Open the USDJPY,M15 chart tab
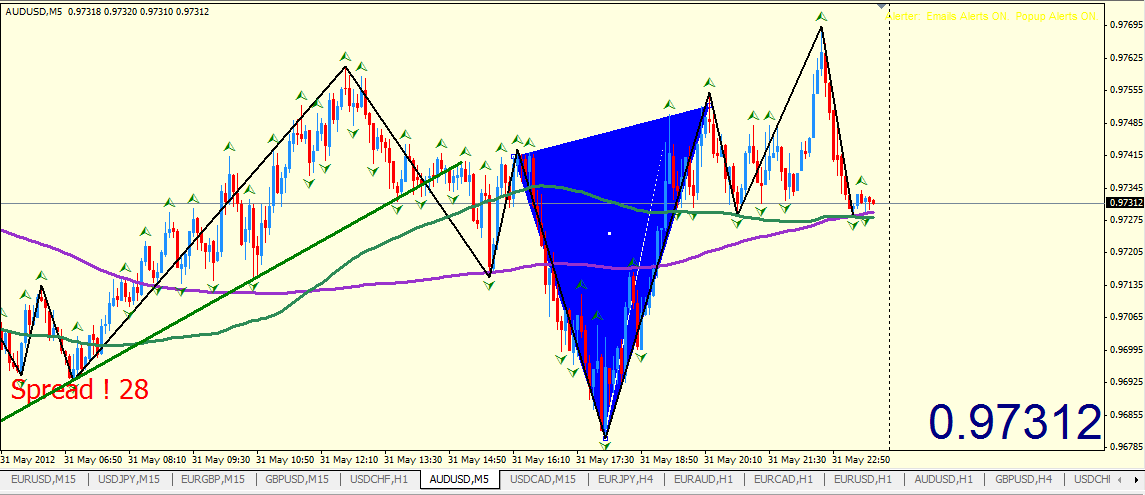This screenshot has height=495, width=1145. (128, 480)
